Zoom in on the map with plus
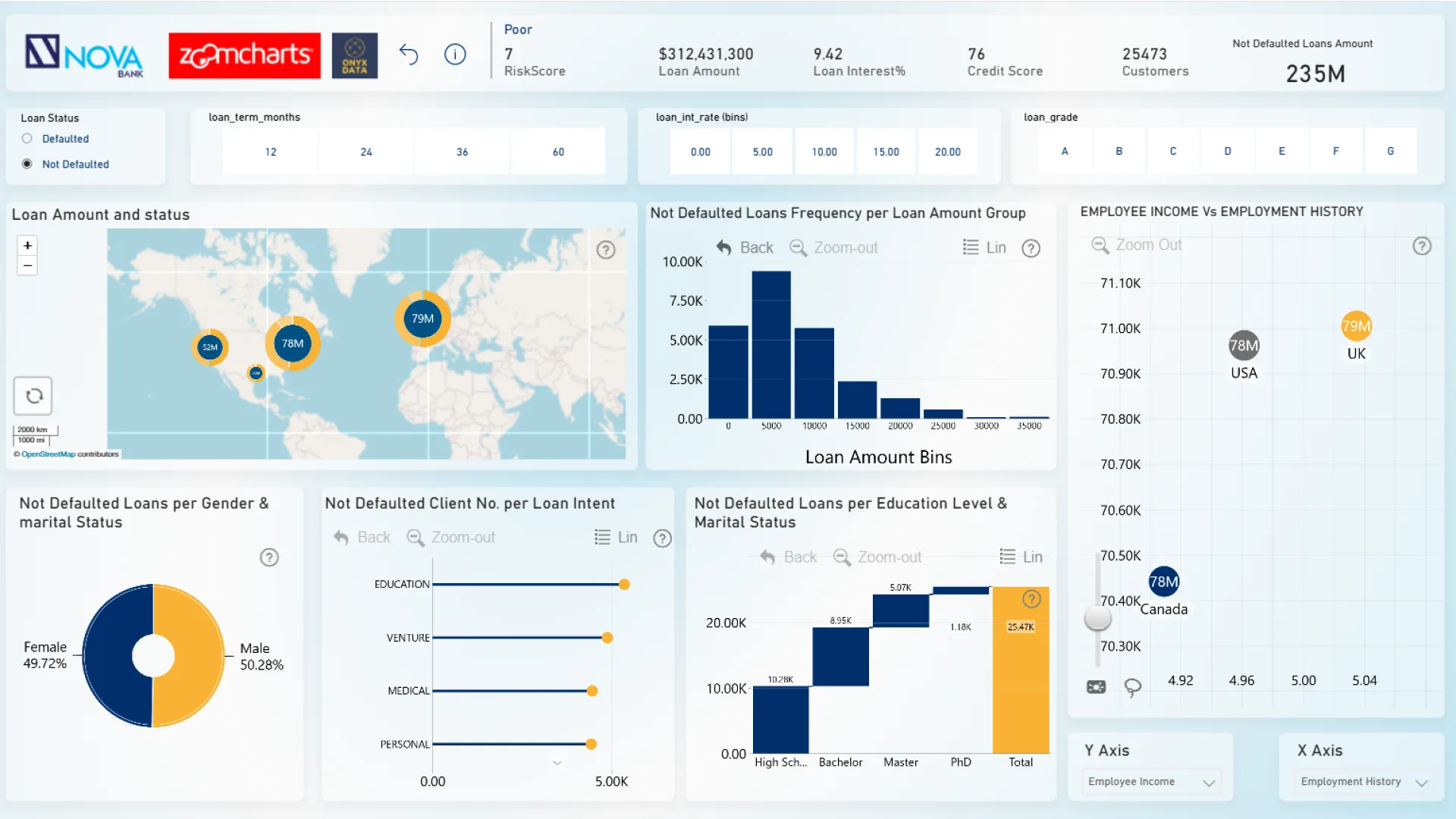This screenshot has height=819, width=1456. click(x=27, y=246)
